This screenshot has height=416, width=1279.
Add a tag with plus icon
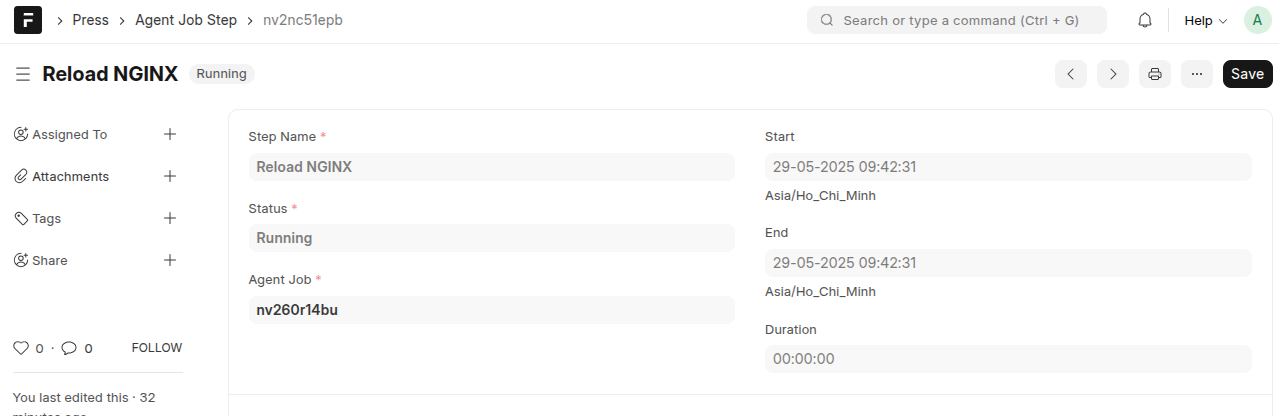coord(170,218)
